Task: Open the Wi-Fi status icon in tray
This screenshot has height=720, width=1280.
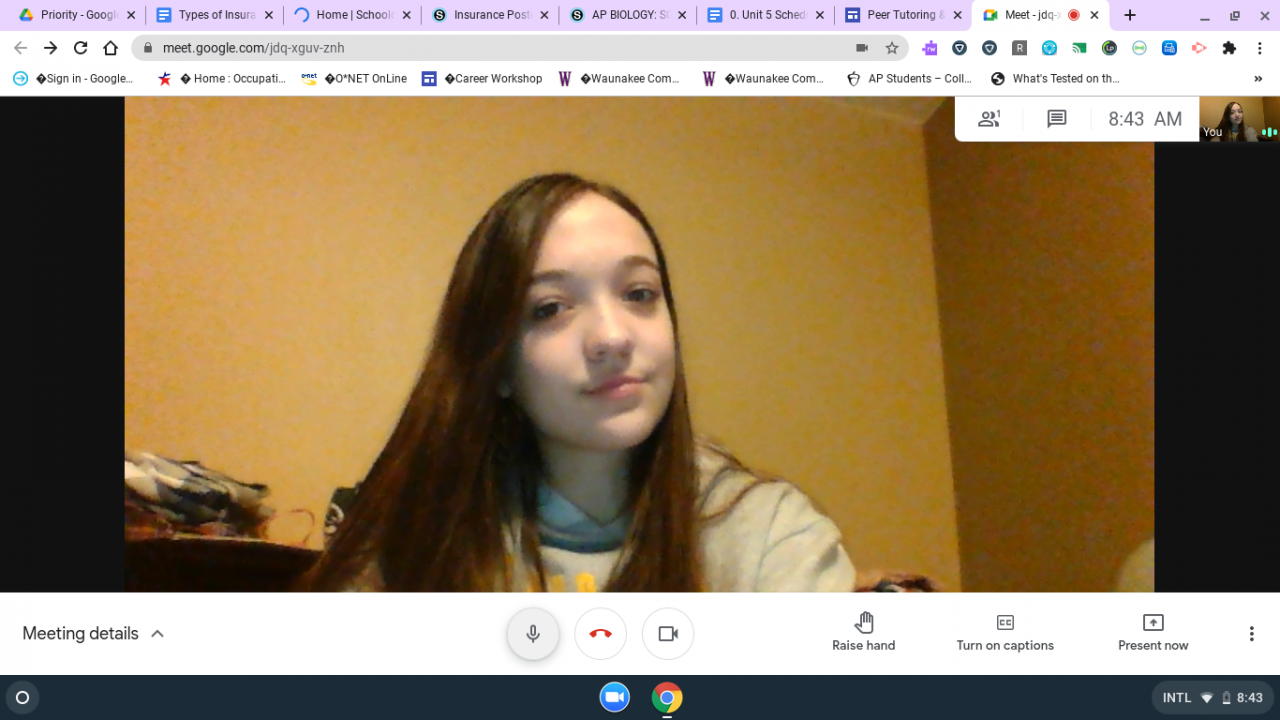Action: 1207,698
